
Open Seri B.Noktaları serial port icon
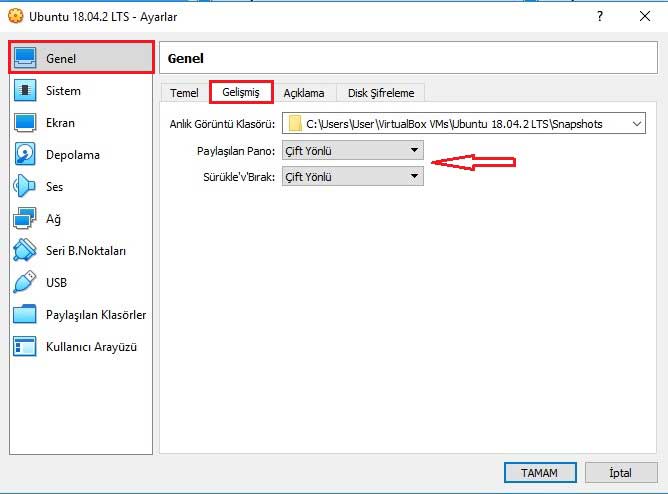pos(25,250)
